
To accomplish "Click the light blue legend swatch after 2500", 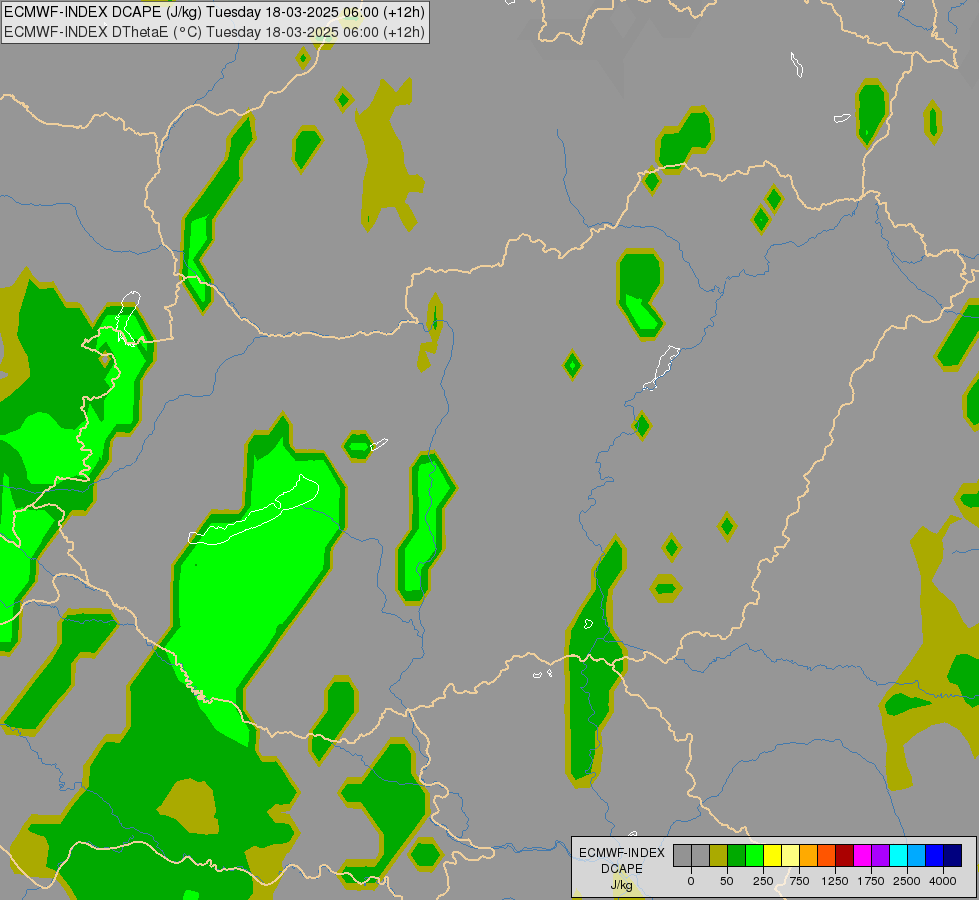I will 916,855.
